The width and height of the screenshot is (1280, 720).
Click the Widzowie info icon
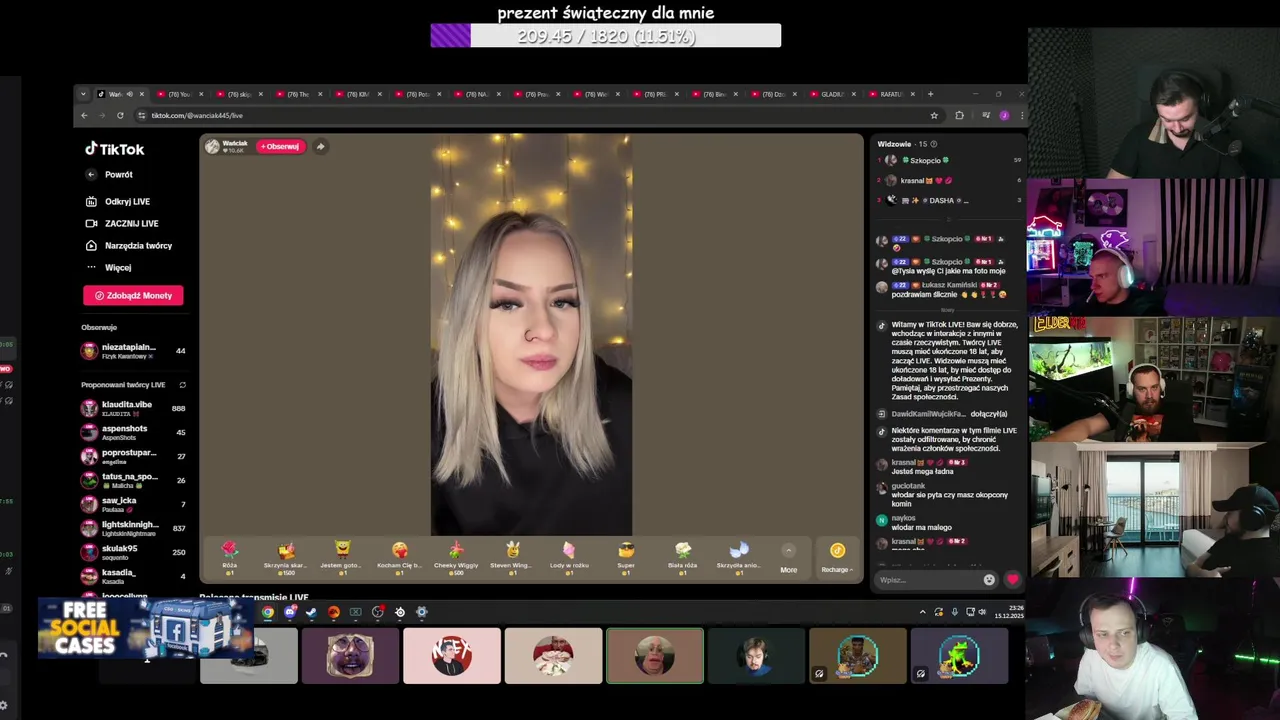pos(934,144)
